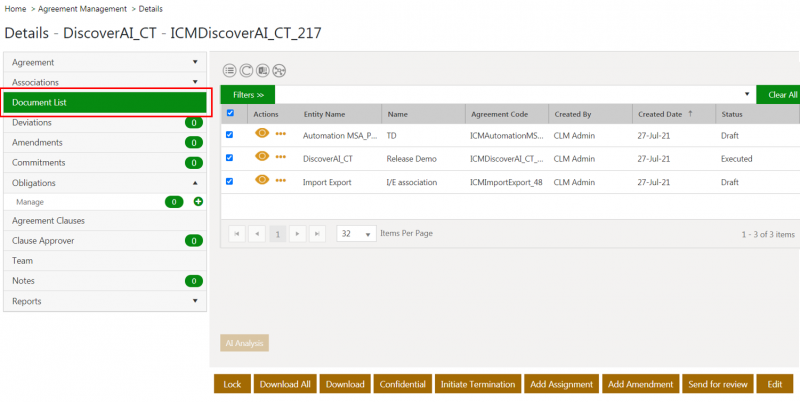View the Import Export row eye icon

tap(262, 180)
